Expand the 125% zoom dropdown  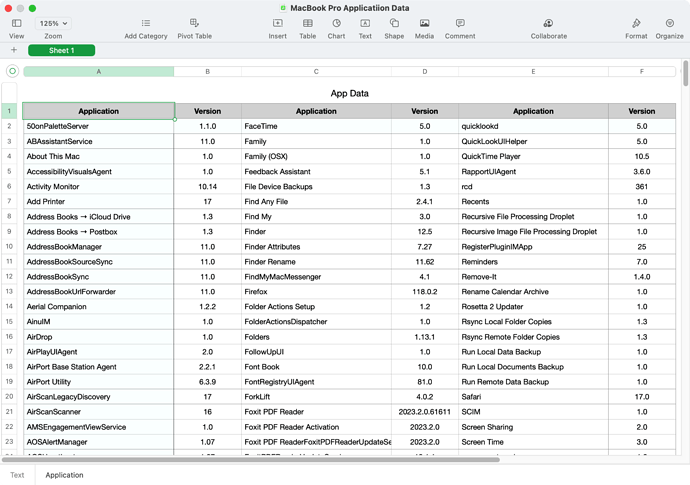53,23
